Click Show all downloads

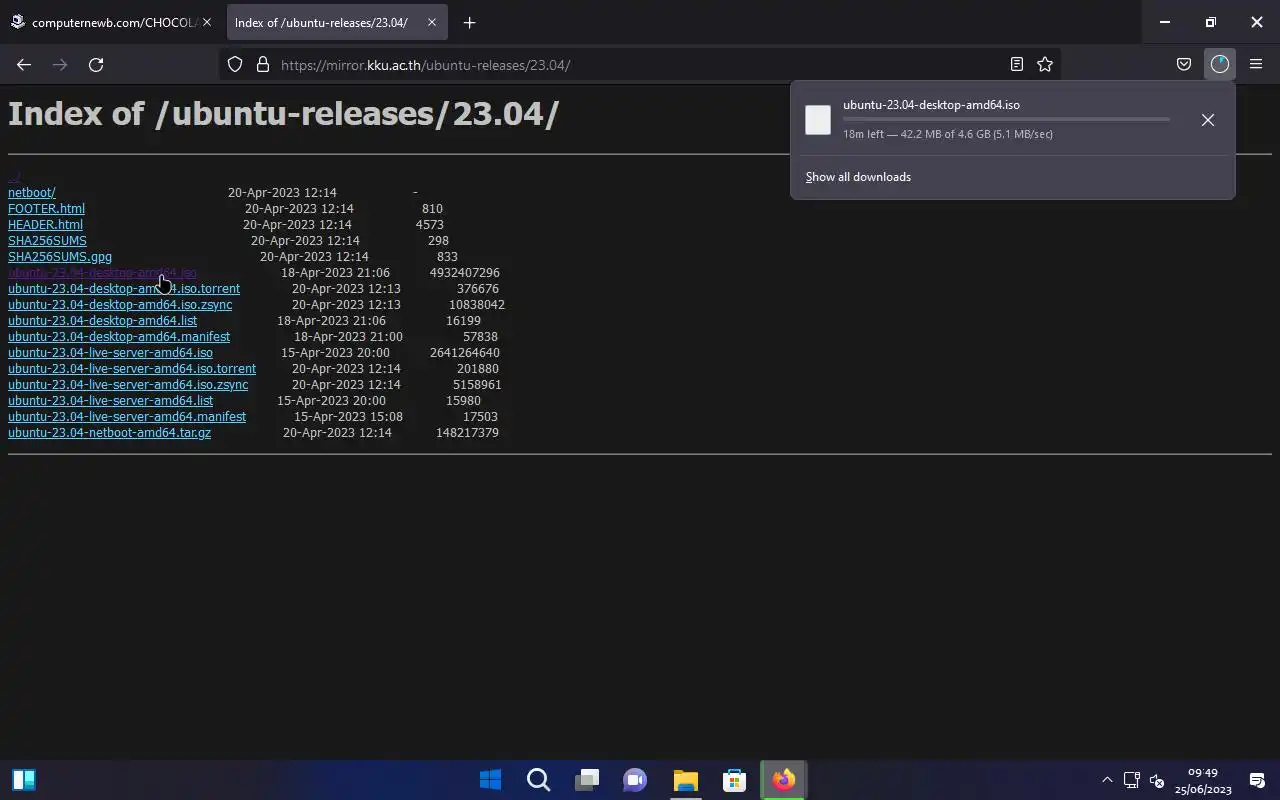pyautogui.click(x=858, y=177)
